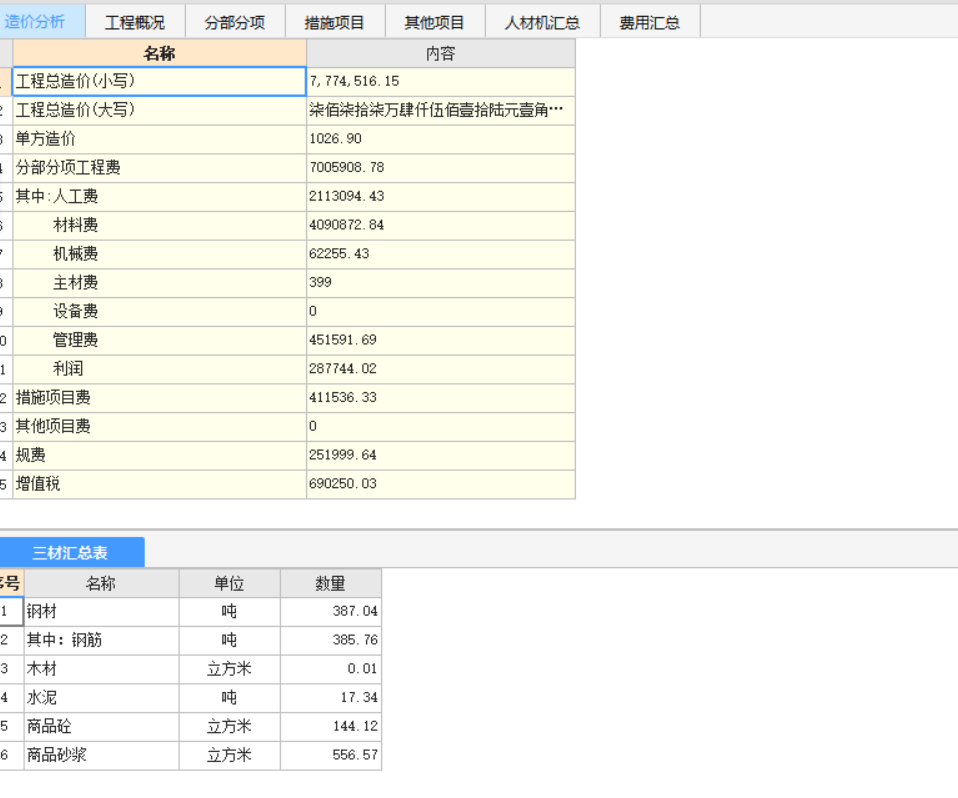Image resolution: width=958 pixels, height=798 pixels.
Task: Click the 吨 unit of 水泥 row
Action: [x=230, y=698]
